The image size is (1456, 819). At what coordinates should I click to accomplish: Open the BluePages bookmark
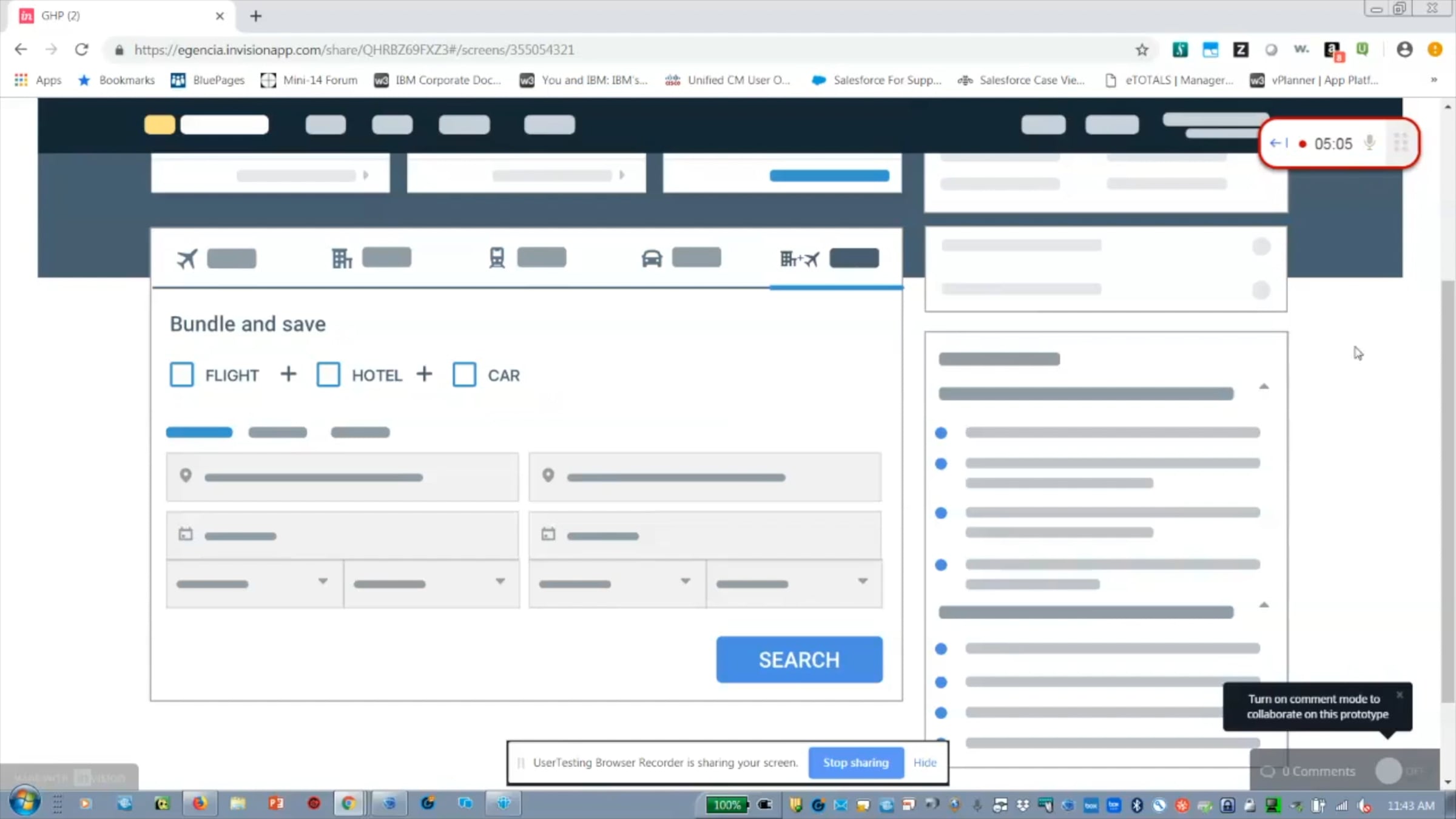tap(208, 80)
